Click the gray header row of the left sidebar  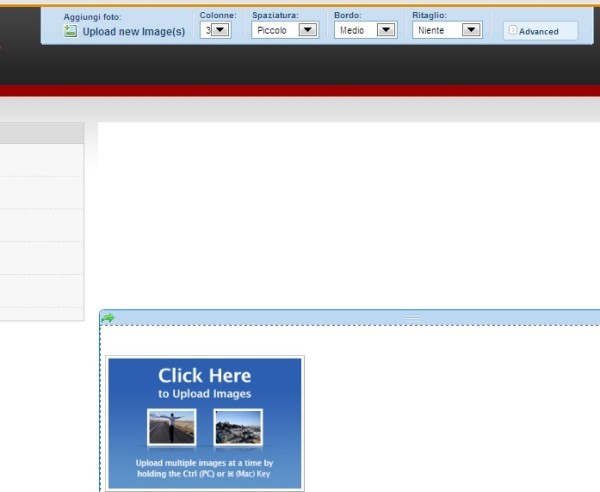coord(42,133)
